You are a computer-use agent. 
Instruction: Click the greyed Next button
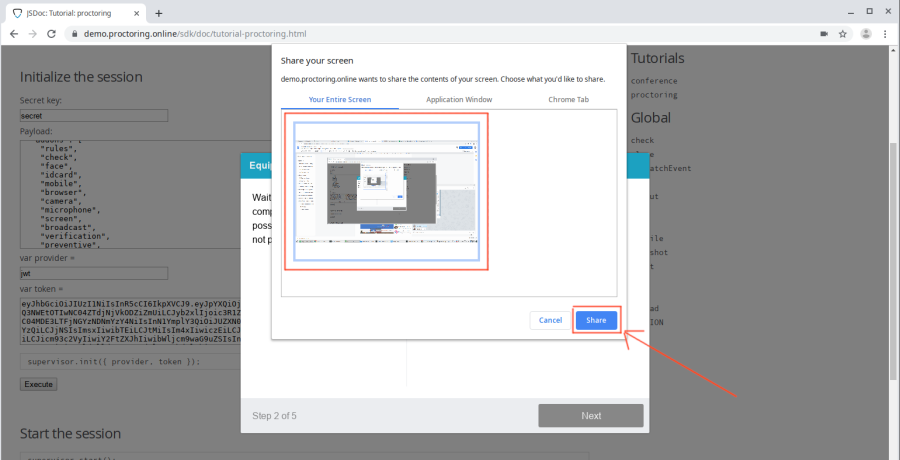591,416
